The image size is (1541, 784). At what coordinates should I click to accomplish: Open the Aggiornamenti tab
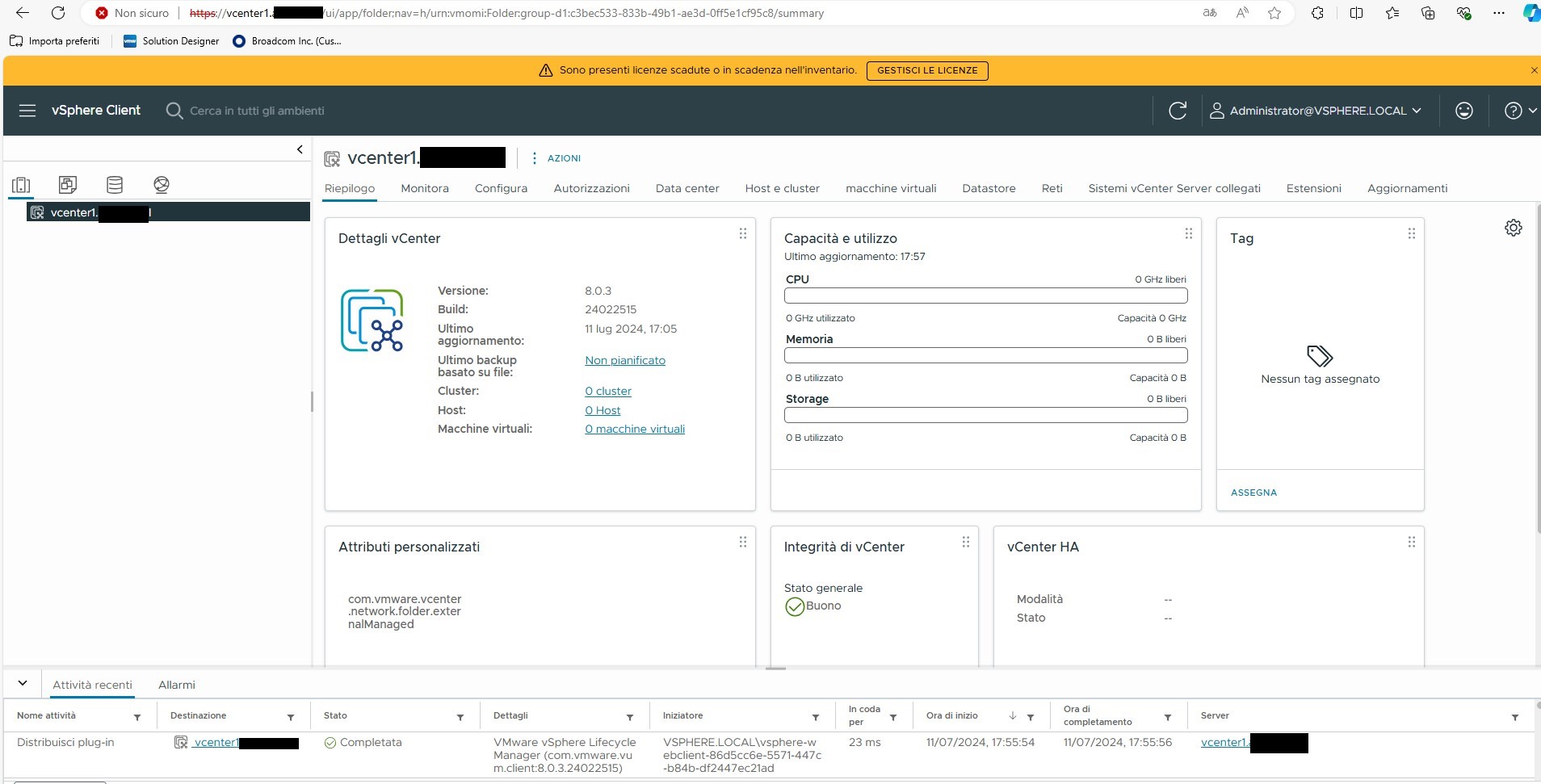[x=1407, y=188]
